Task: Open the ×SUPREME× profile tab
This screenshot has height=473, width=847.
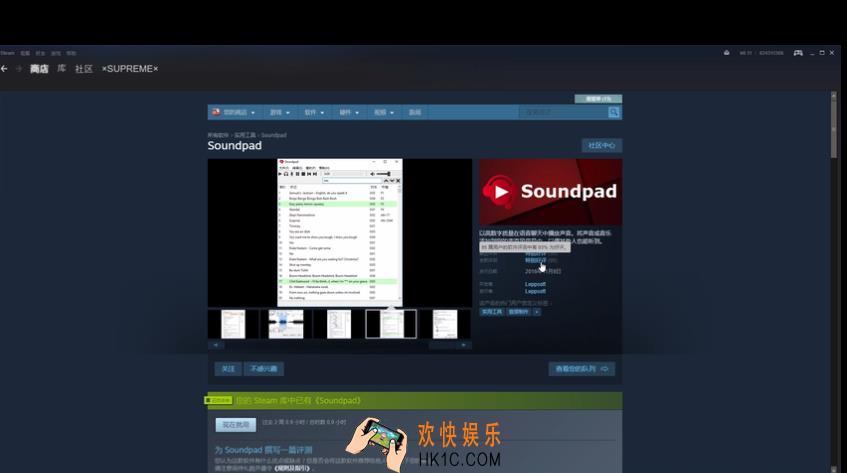Action: pyautogui.click(x=130, y=69)
